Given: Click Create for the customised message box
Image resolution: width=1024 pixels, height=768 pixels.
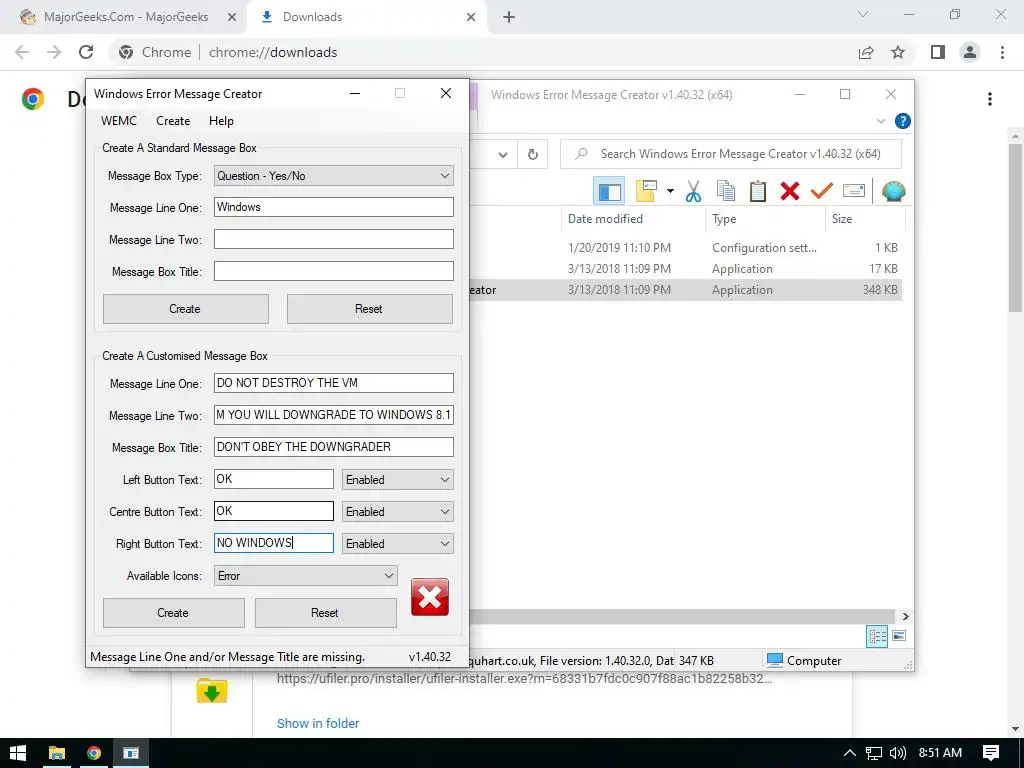Looking at the screenshot, I should click(173, 613).
